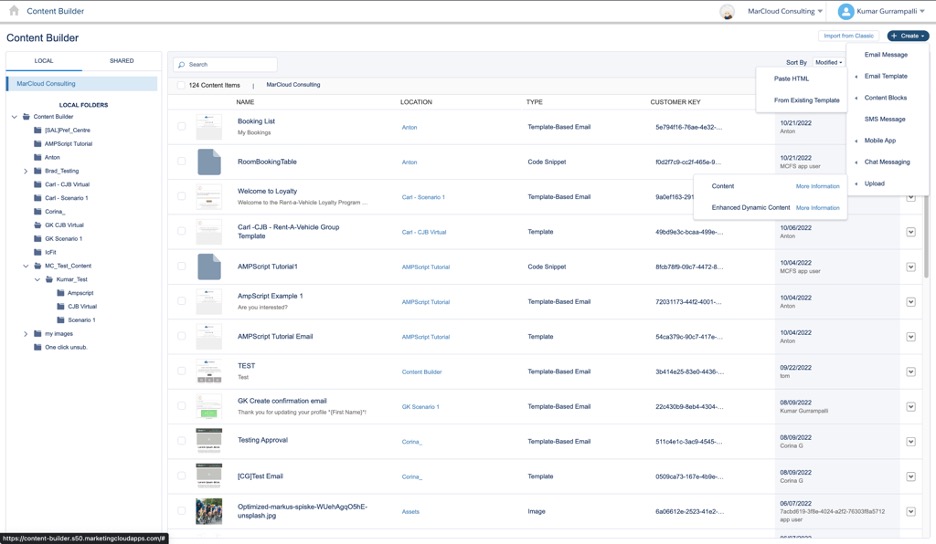Open the Booking List email thumbnail
Viewport: 936px width, 544px height.
[x=209, y=127]
